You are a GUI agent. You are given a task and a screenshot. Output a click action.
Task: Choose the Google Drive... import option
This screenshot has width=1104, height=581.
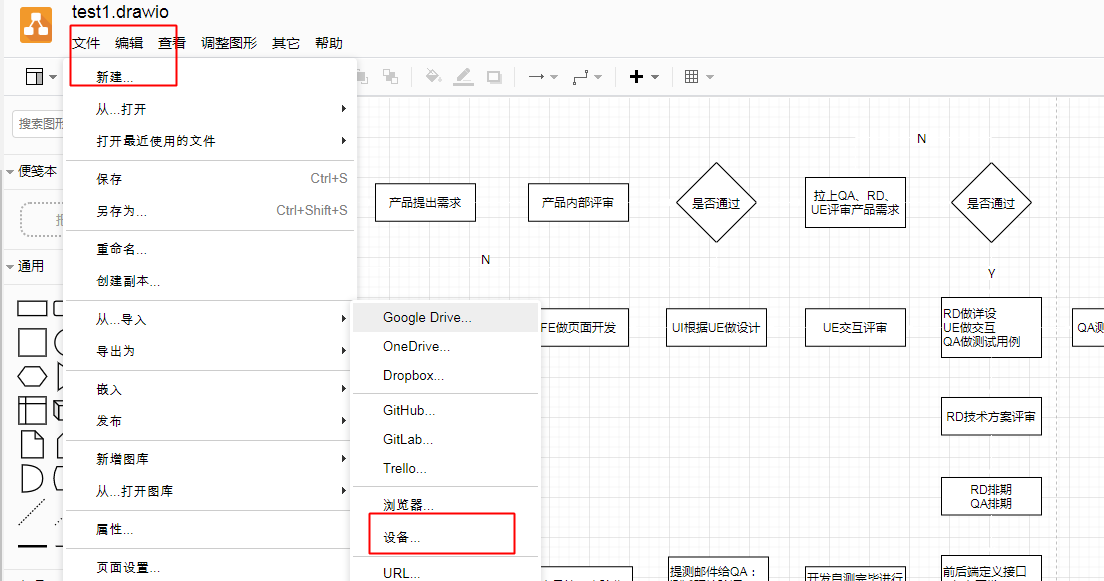pos(428,317)
